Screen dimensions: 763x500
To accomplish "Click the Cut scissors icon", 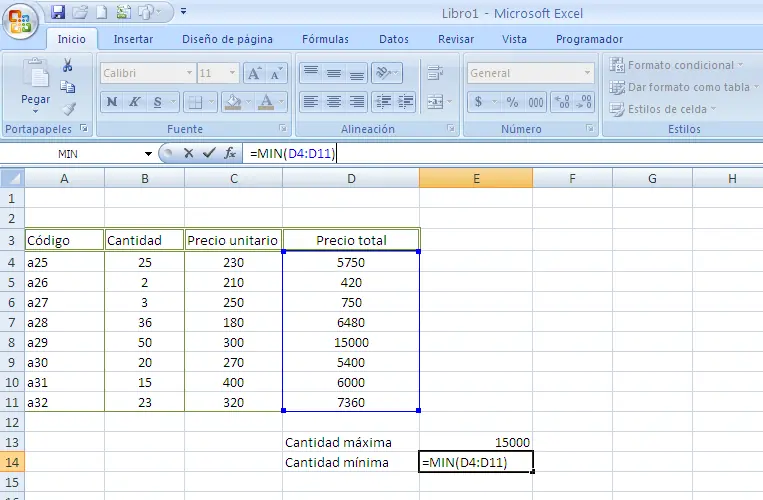I will tap(68, 65).
